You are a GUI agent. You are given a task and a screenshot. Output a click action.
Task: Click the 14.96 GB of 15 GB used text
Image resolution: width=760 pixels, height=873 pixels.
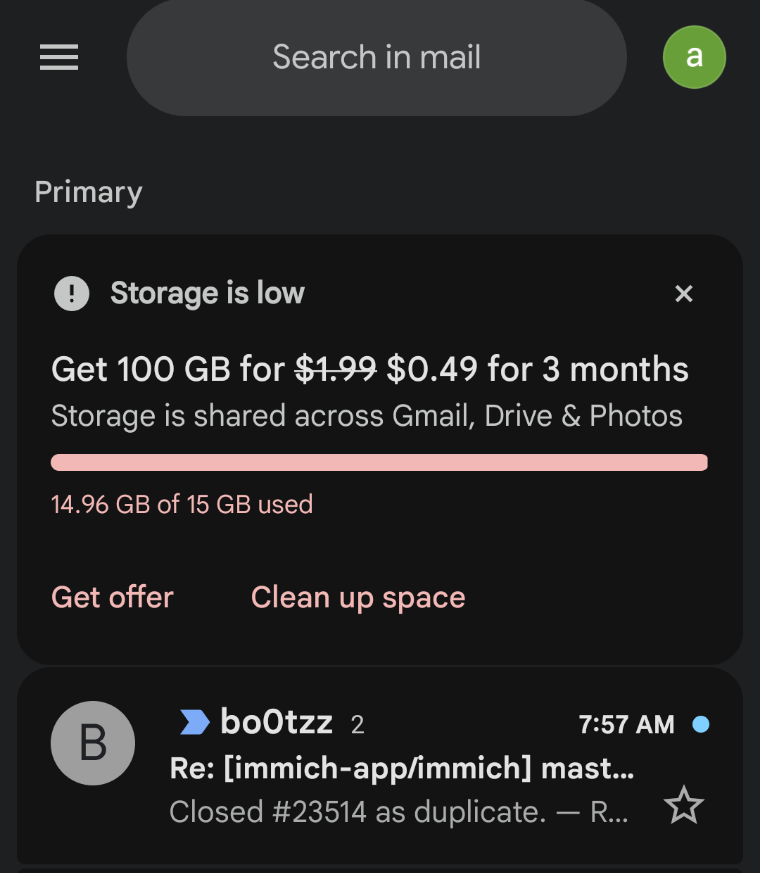click(x=182, y=504)
